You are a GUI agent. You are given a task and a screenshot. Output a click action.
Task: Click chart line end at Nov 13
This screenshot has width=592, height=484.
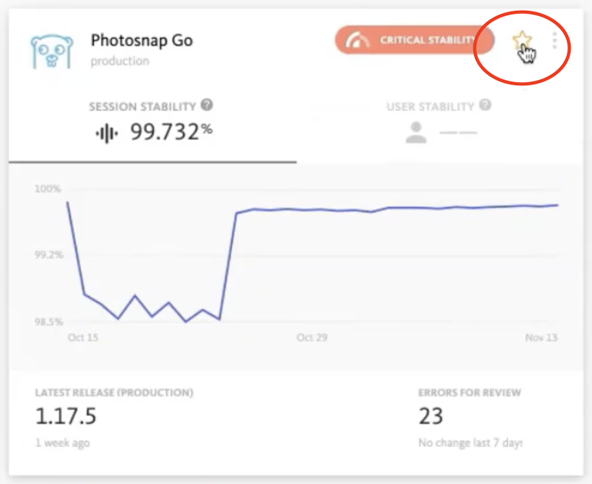click(557, 205)
